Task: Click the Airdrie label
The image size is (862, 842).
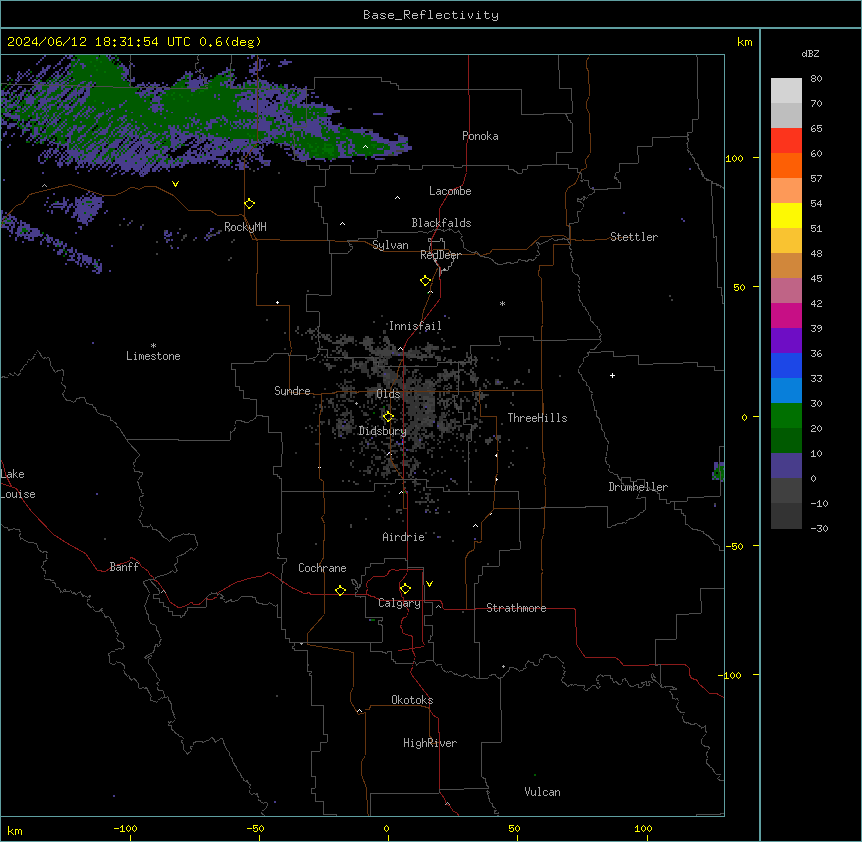Action: point(404,537)
